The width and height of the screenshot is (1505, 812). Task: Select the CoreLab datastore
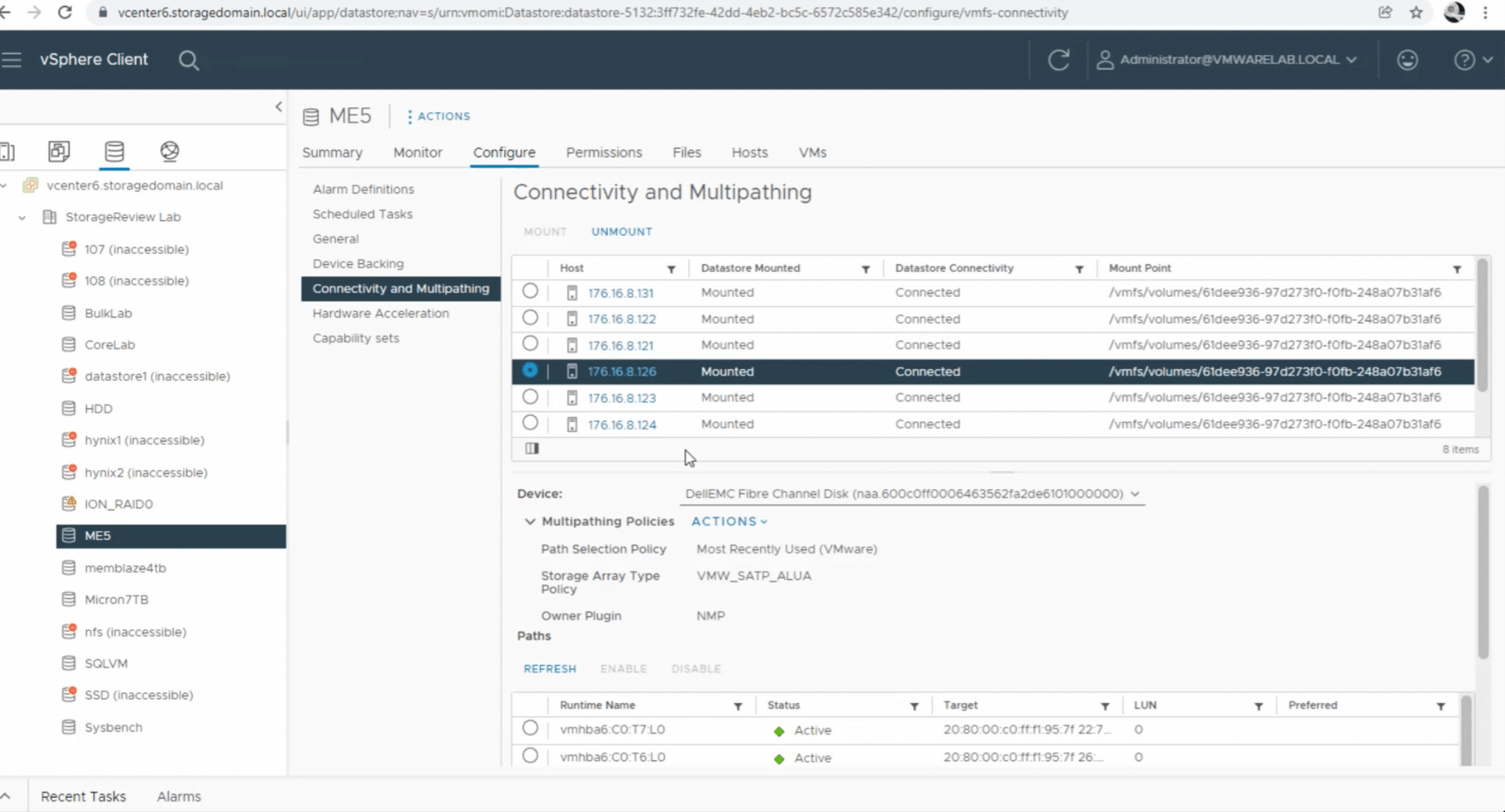(110, 345)
